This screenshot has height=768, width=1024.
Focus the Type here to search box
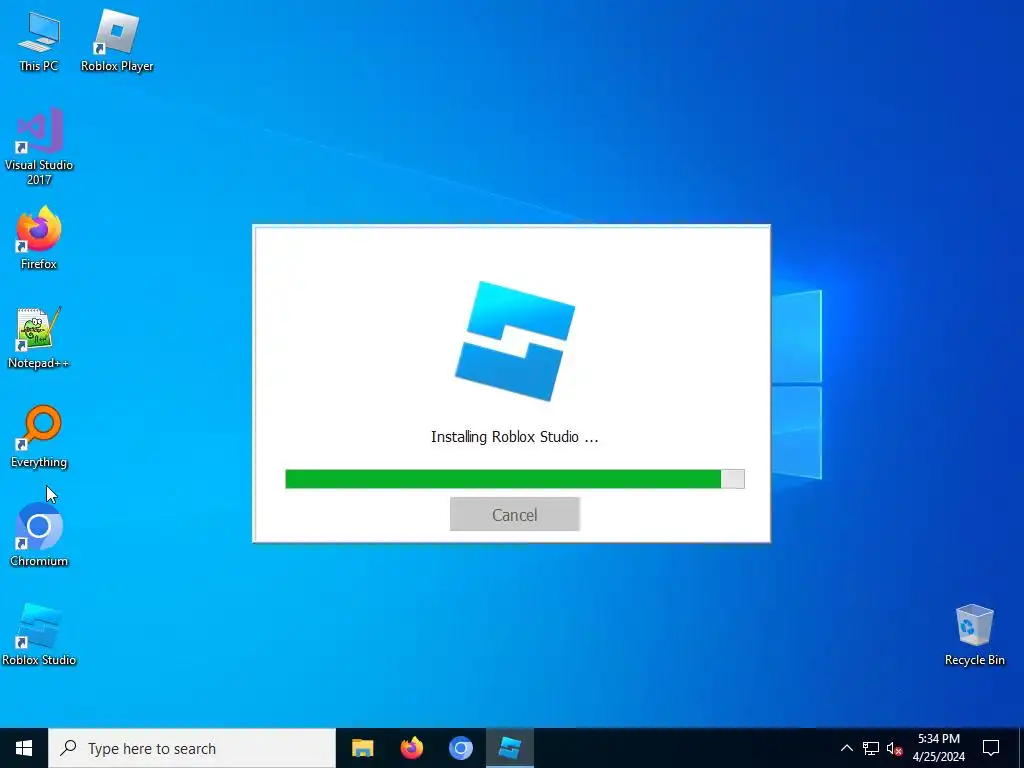click(x=192, y=748)
